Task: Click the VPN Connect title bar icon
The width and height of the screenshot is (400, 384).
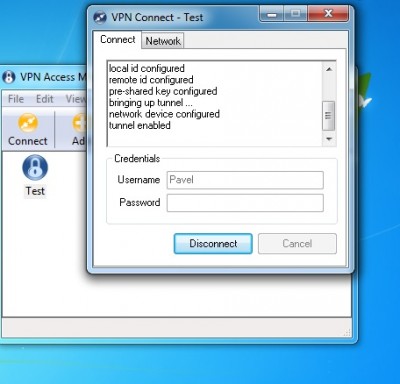Action: click(x=100, y=17)
